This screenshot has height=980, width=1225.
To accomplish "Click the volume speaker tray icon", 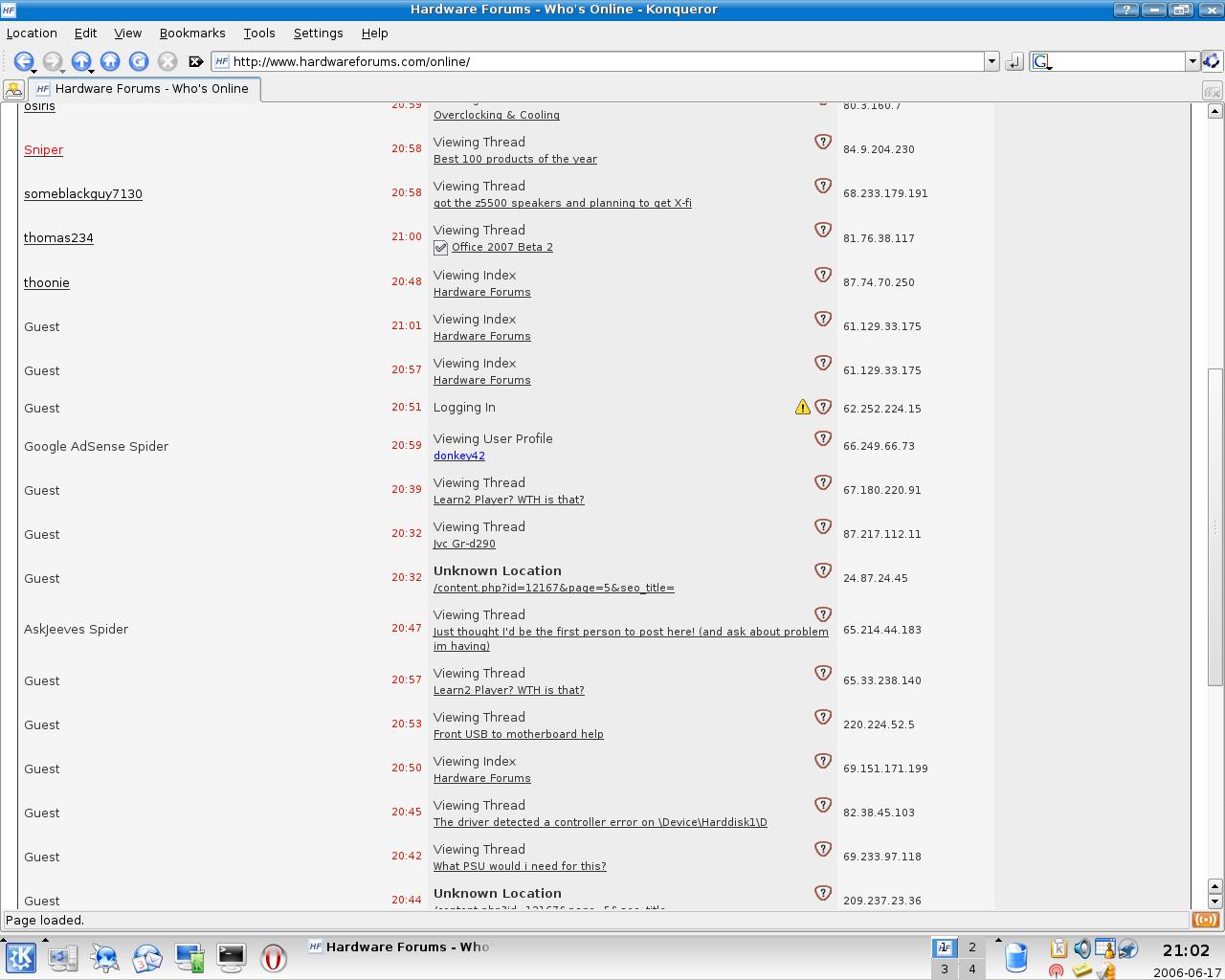I will coord(1081,948).
